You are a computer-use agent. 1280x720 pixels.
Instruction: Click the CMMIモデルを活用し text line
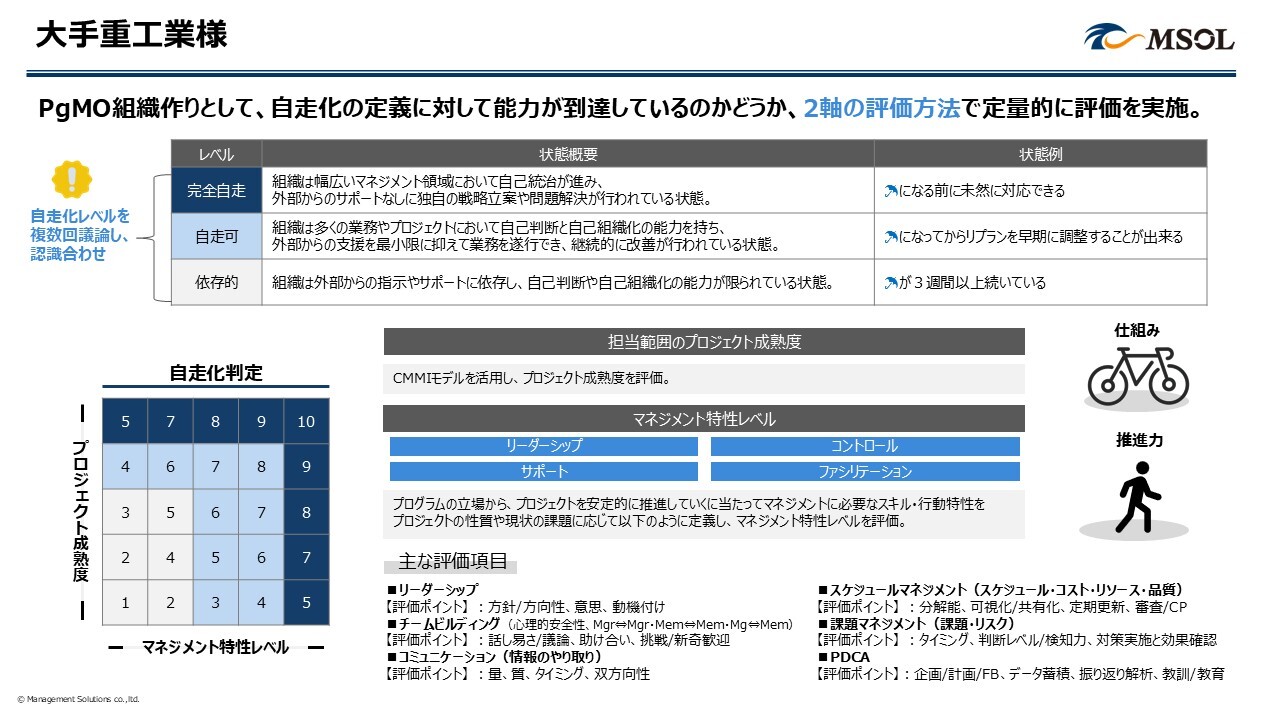pyautogui.click(x=531, y=379)
